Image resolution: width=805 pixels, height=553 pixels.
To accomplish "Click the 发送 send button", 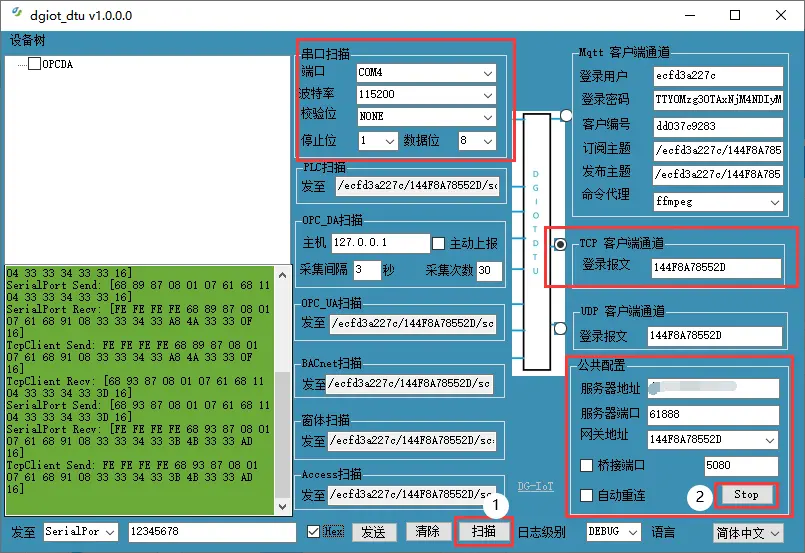I will click(x=374, y=532).
